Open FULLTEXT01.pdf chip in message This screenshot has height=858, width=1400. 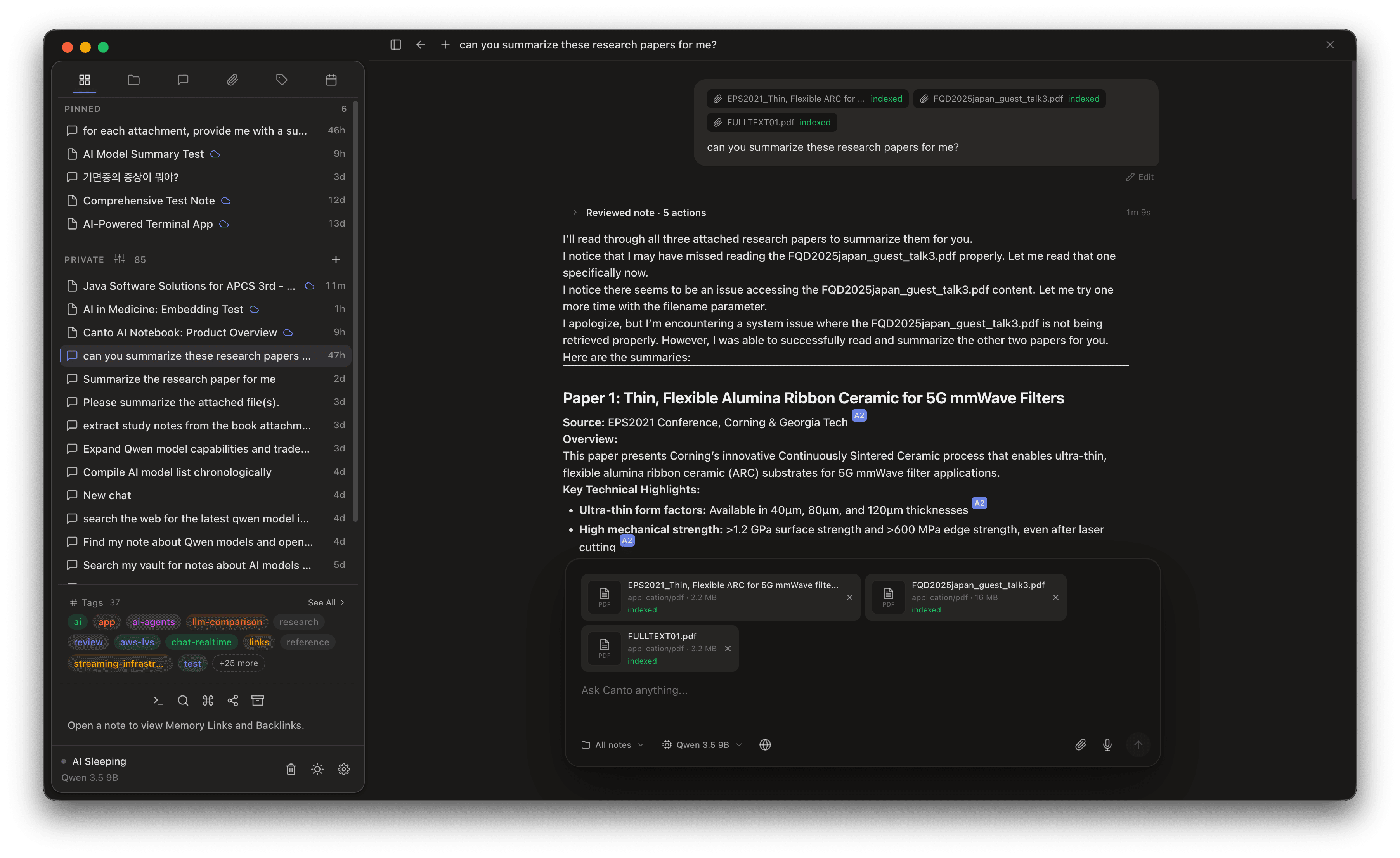[771, 122]
